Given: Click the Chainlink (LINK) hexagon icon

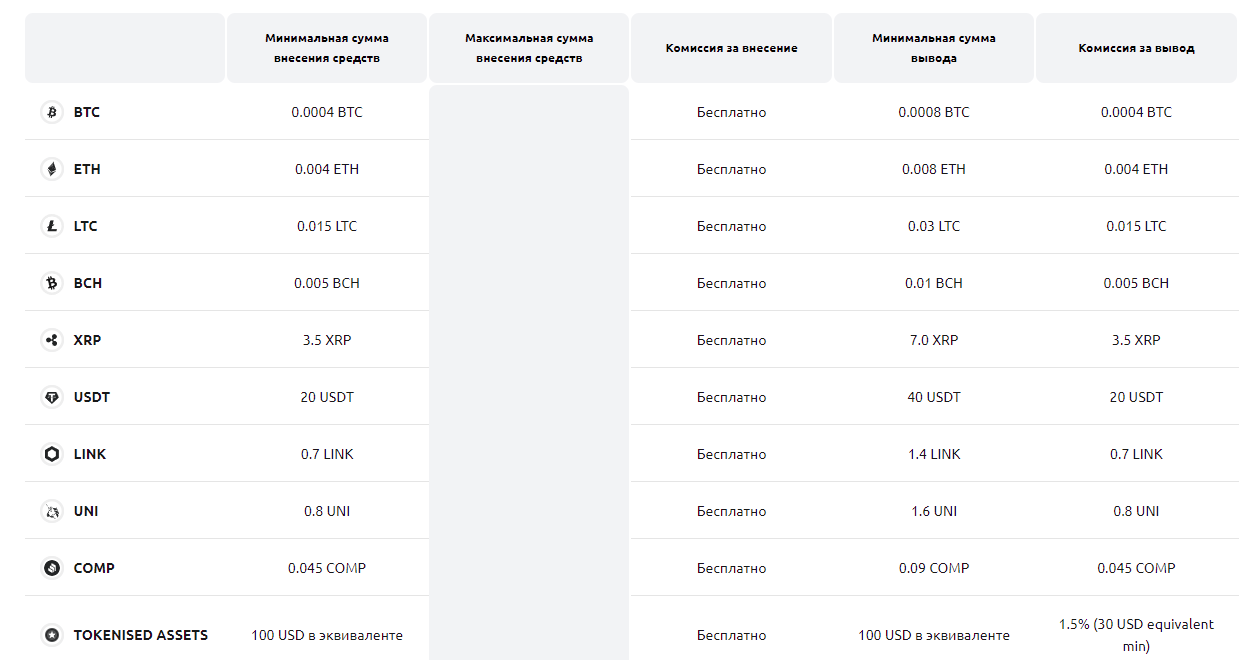Looking at the screenshot, I should (52, 454).
